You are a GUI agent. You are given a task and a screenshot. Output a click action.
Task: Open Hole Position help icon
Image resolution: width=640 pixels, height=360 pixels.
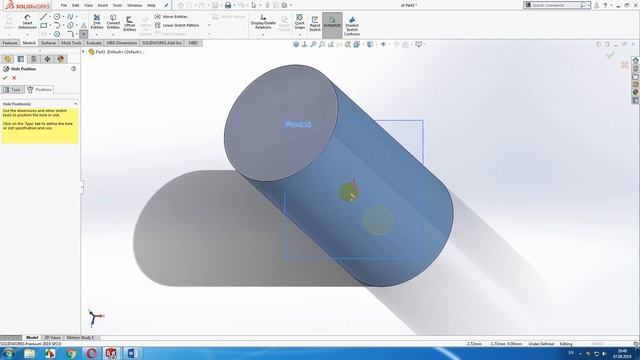[x=73, y=69]
